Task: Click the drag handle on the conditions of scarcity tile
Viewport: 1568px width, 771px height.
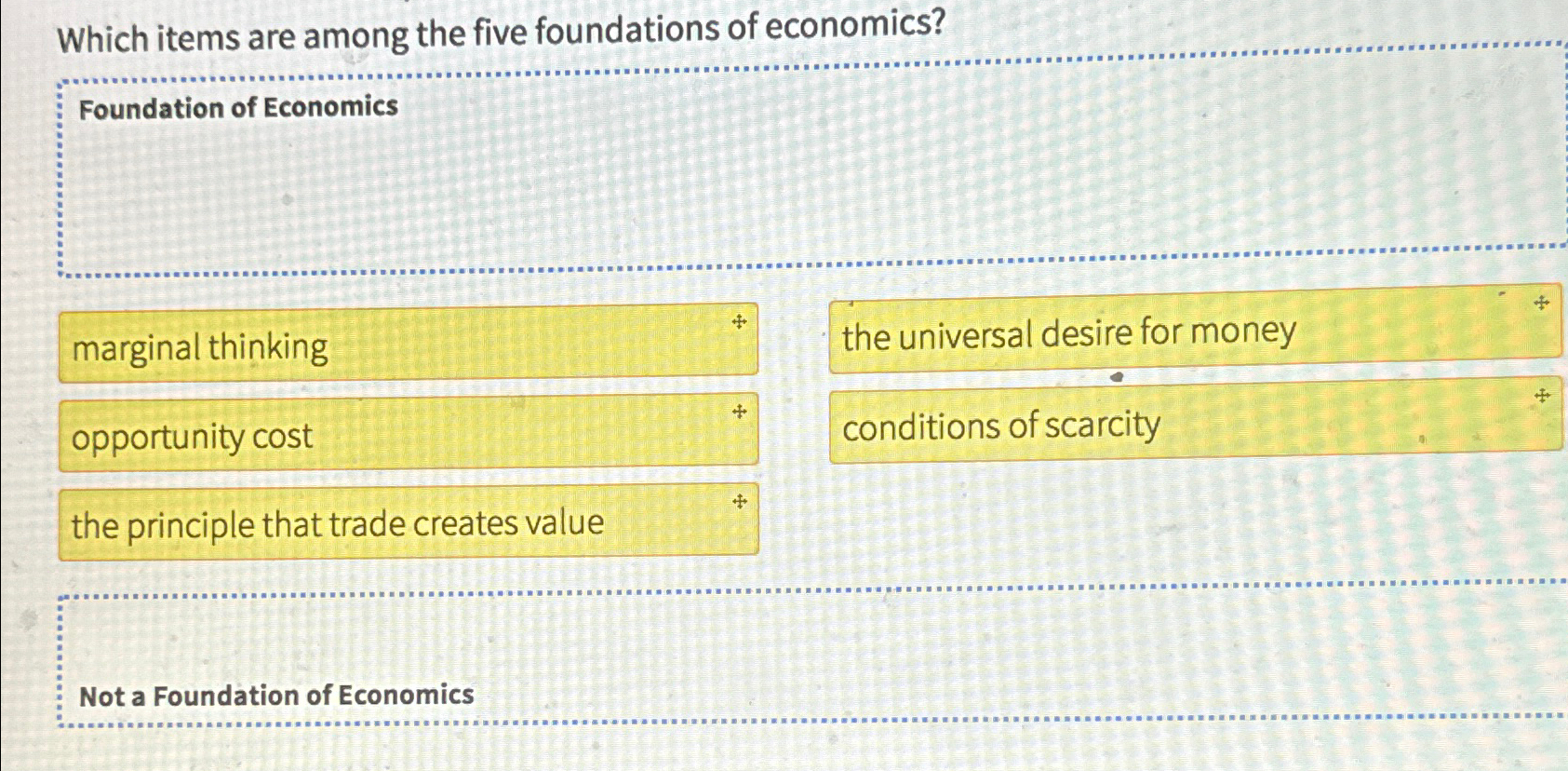Action: point(1542,395)
